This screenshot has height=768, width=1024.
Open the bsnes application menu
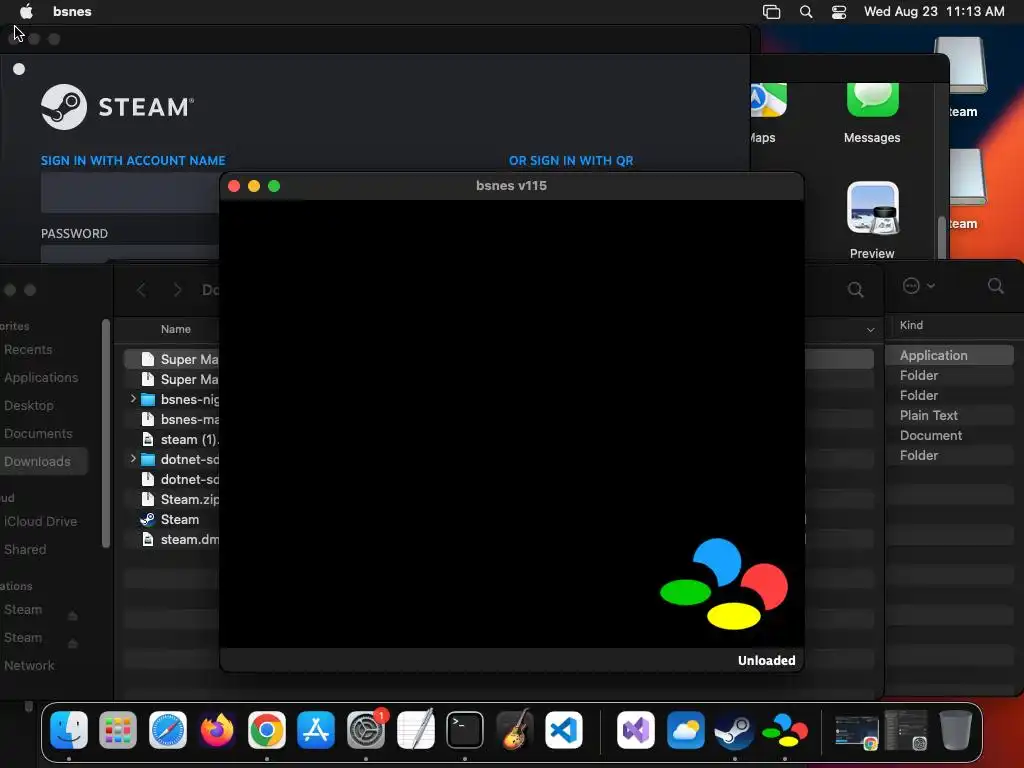[x=72, y=11]
